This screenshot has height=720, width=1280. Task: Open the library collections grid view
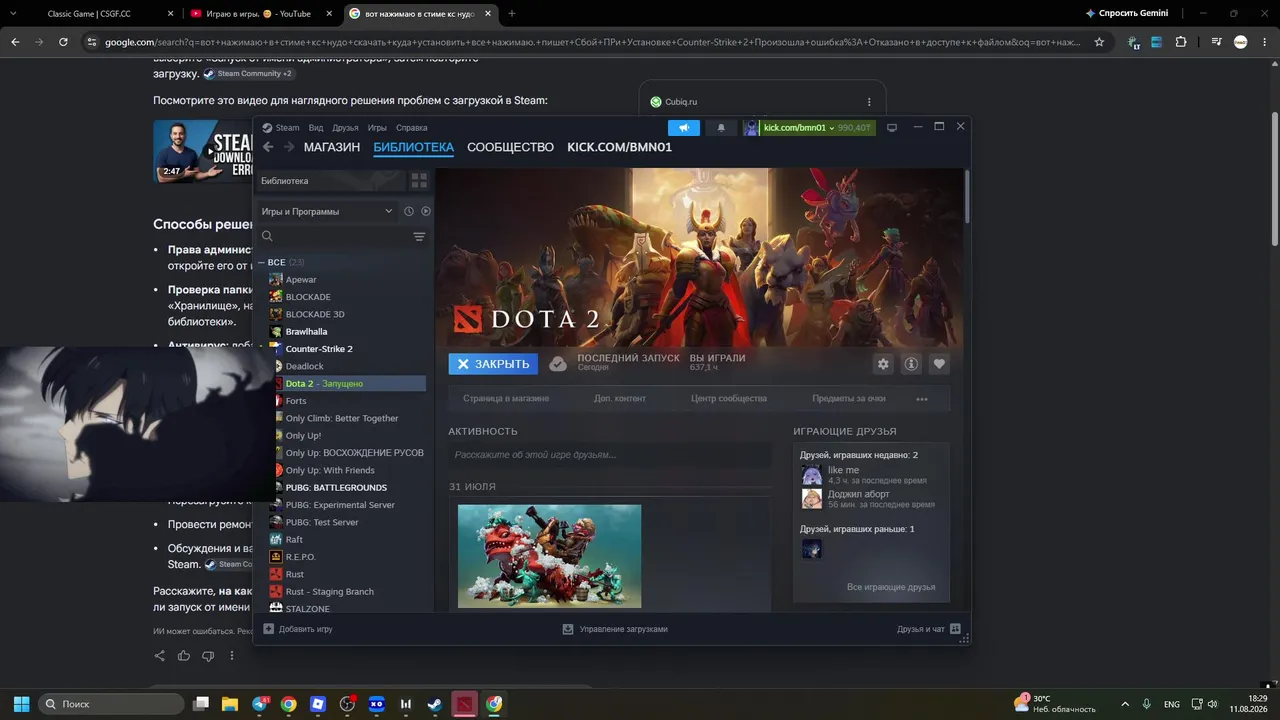tap(419, 181)
